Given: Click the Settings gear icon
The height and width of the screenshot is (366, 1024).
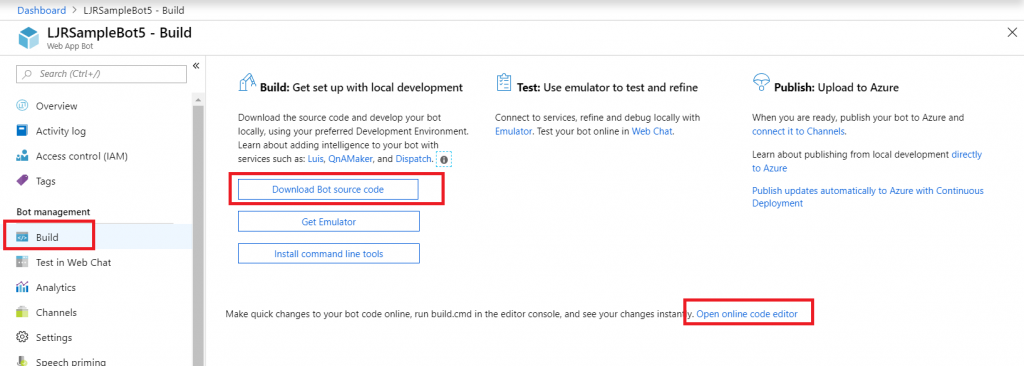Looking at the screenshot, I should point(22,337).
